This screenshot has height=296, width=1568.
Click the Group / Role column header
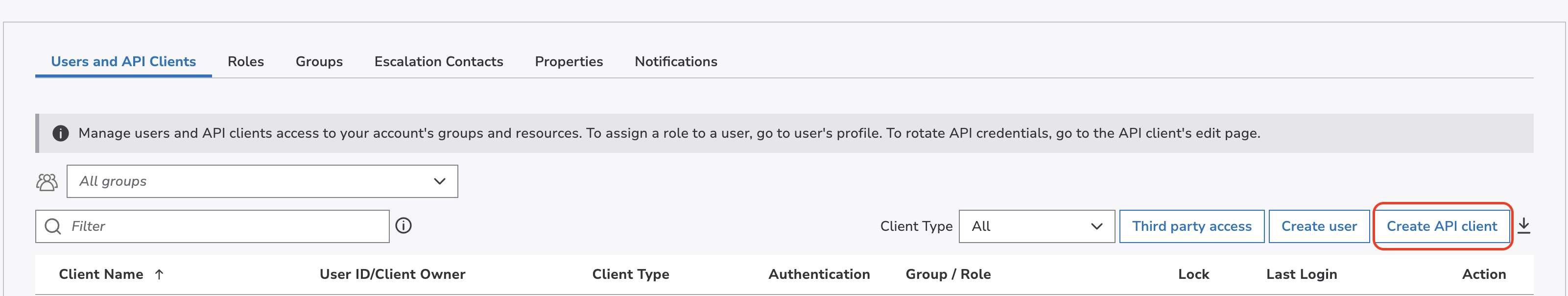click(x=949, y=275)
